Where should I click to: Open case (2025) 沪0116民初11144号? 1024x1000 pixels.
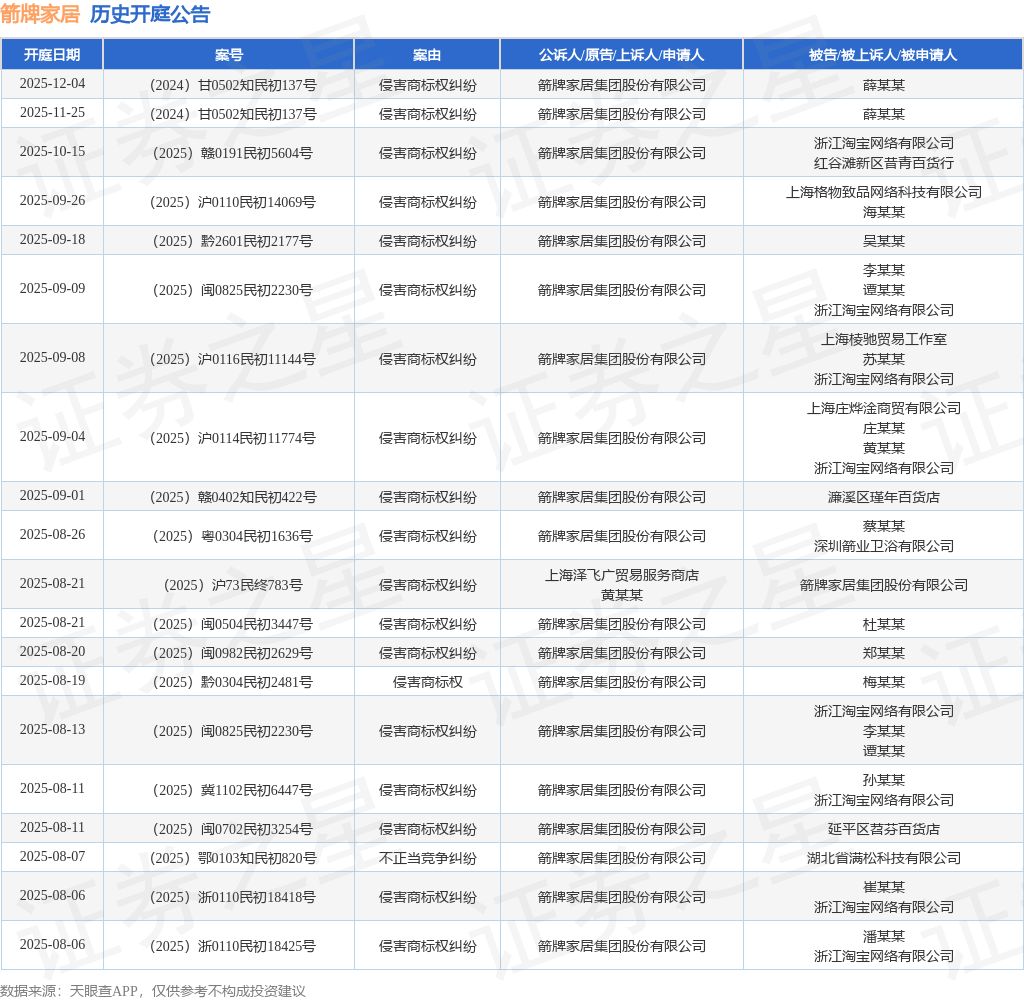tap(232, 359)
